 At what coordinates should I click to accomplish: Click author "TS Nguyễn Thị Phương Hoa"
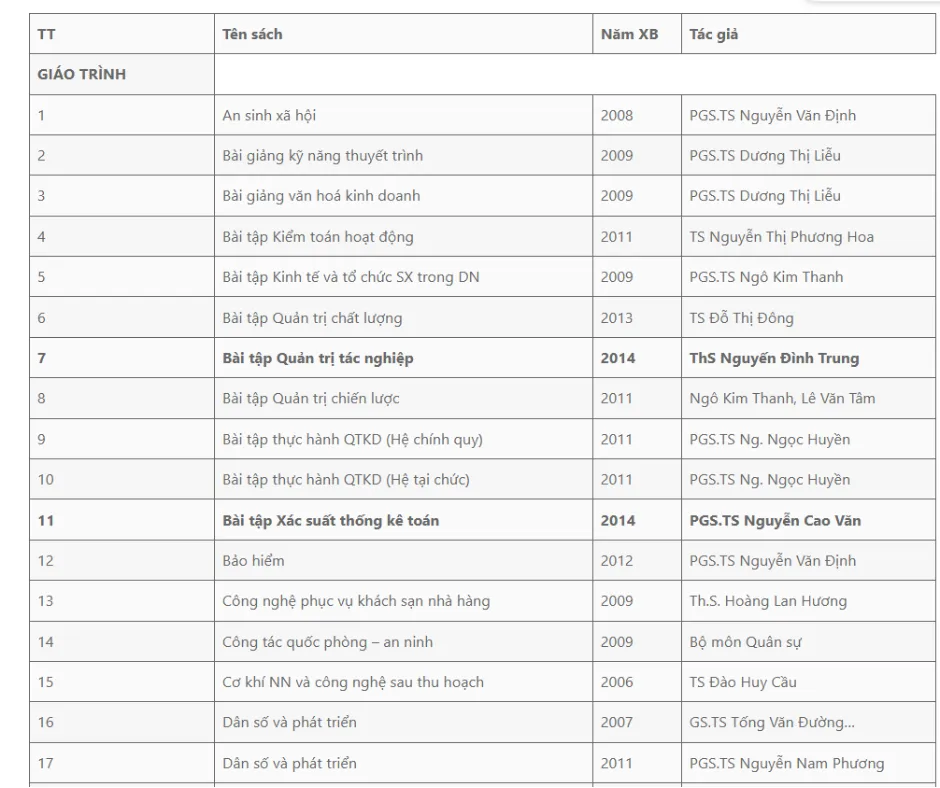click(781, 237)
